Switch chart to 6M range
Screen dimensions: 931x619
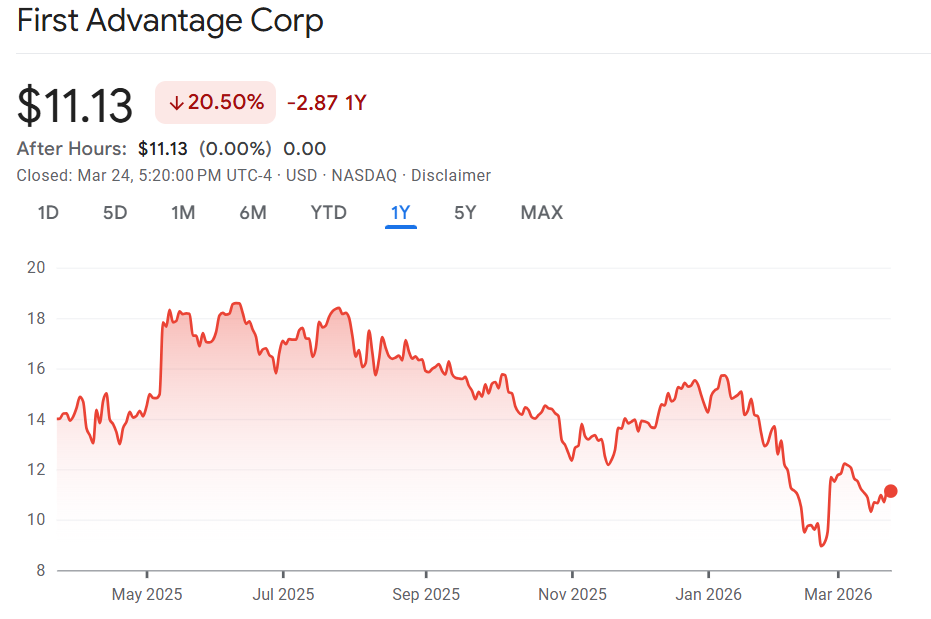coord(252,212)
